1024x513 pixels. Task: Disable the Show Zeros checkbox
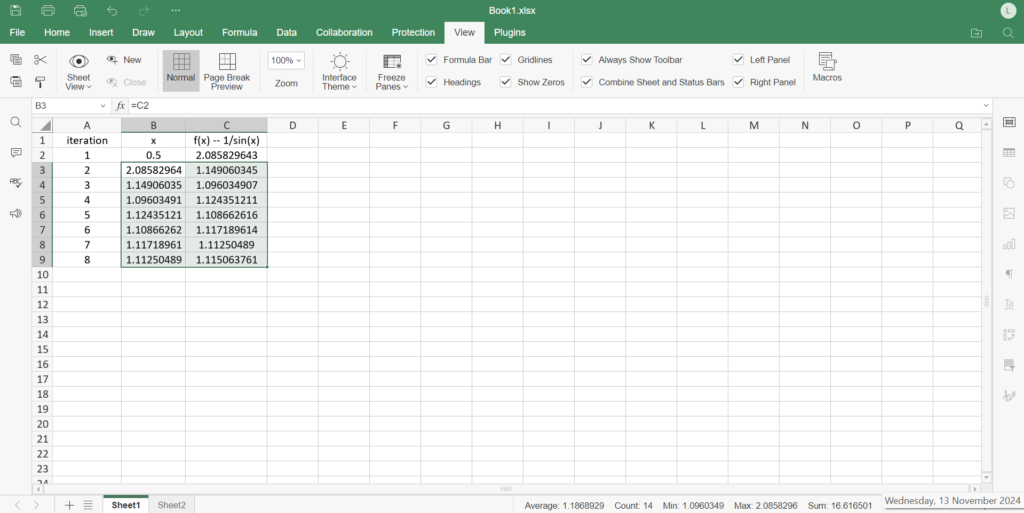tap(506, 82)
